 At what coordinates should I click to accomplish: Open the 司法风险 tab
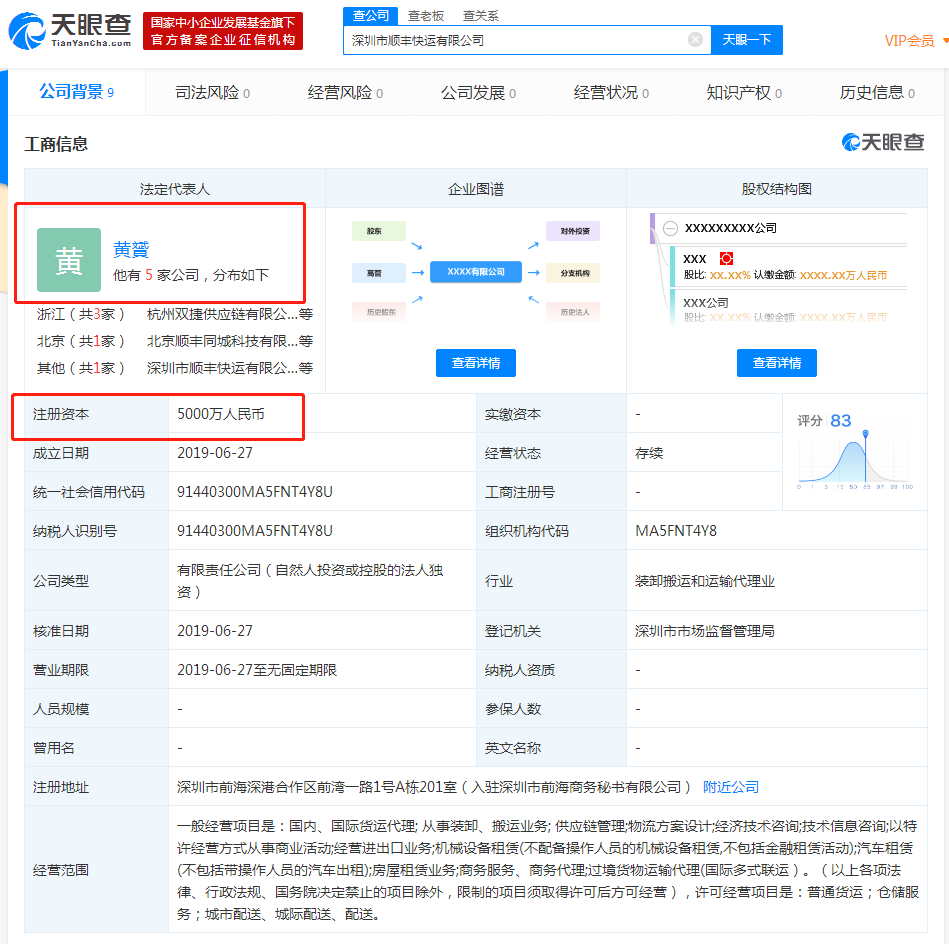(x=210, y=90)
